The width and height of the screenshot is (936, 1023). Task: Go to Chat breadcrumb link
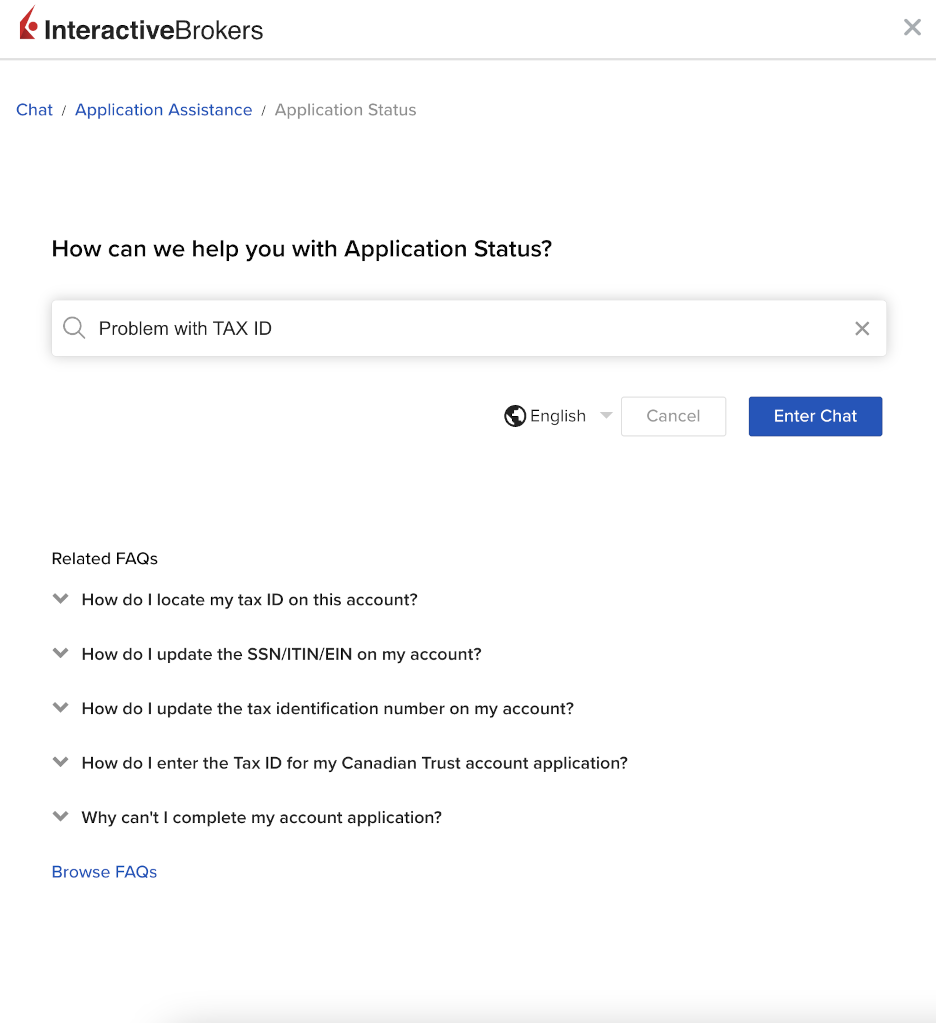point(34,110)
